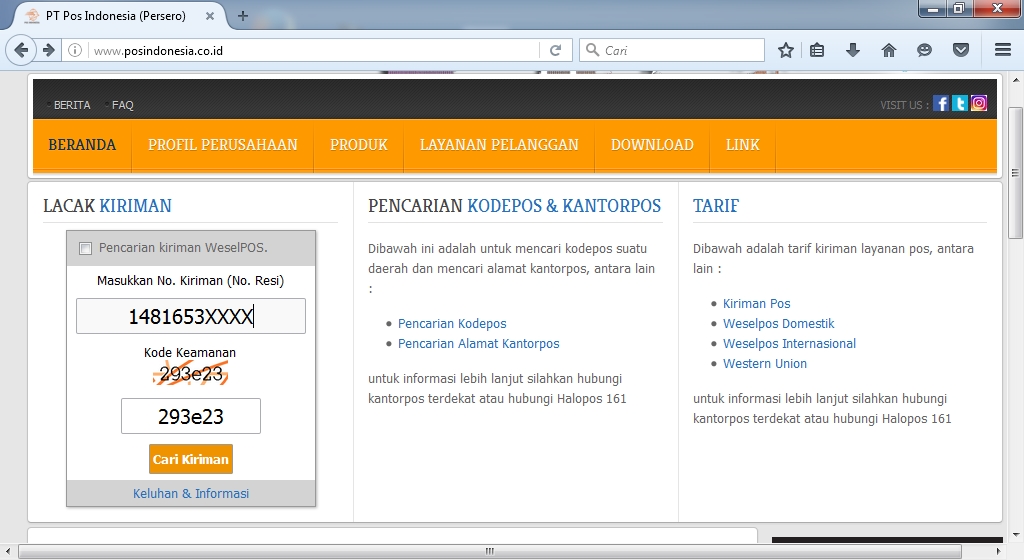
Task: Click the scroll right arrow at bottom
Action: pos(998,552)
